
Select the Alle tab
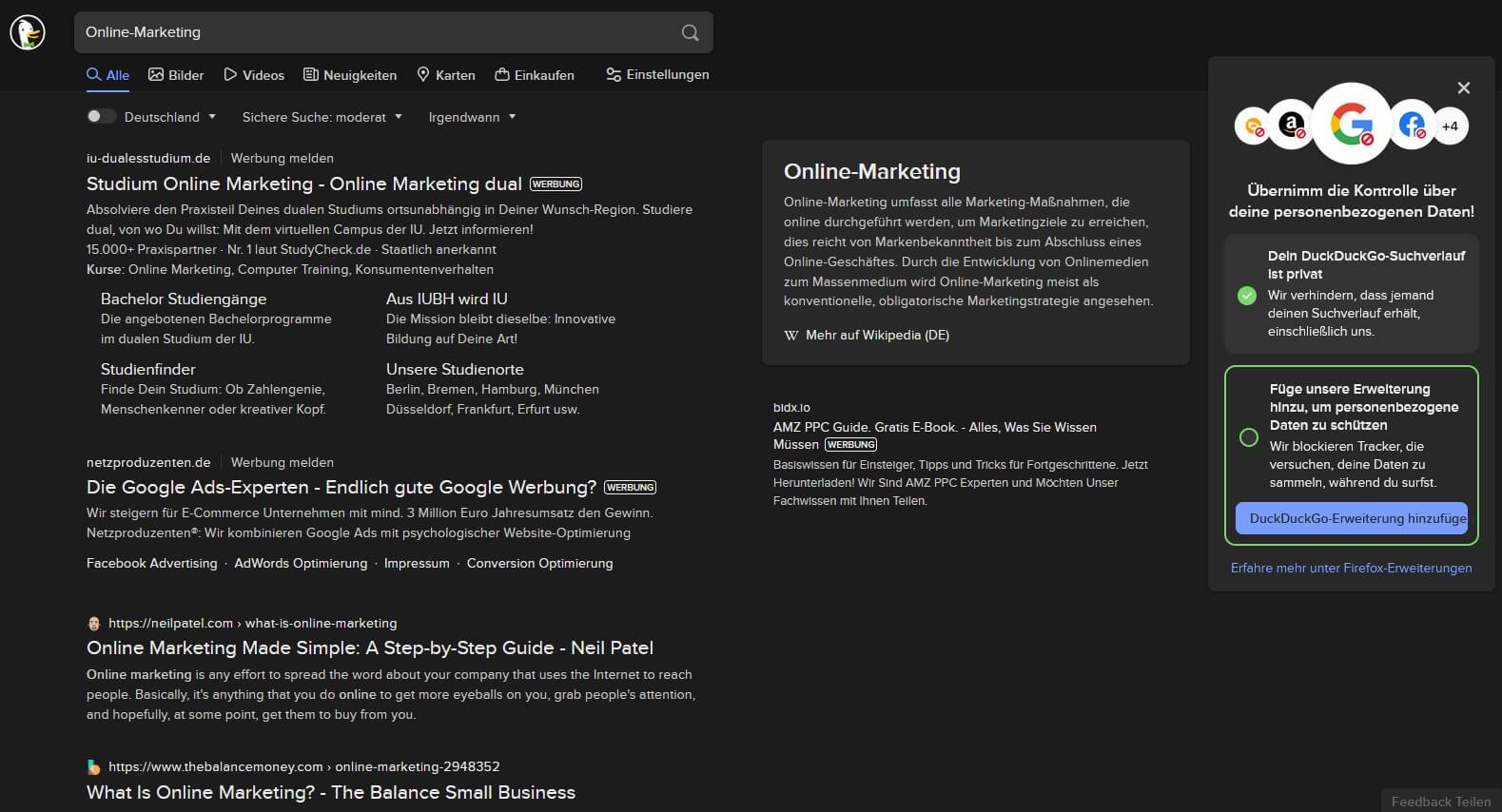pos(107,75)
